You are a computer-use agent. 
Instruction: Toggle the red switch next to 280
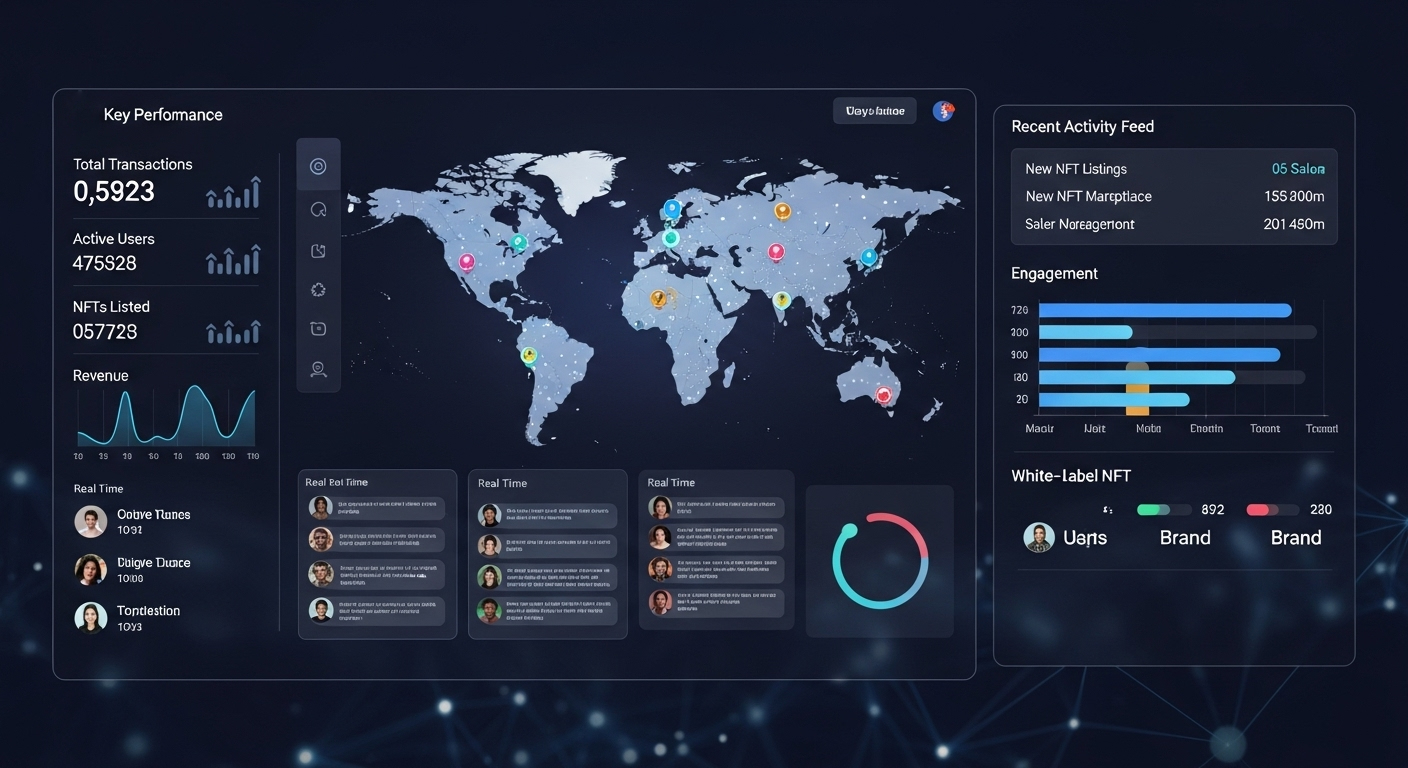(x=1272, y=510)
